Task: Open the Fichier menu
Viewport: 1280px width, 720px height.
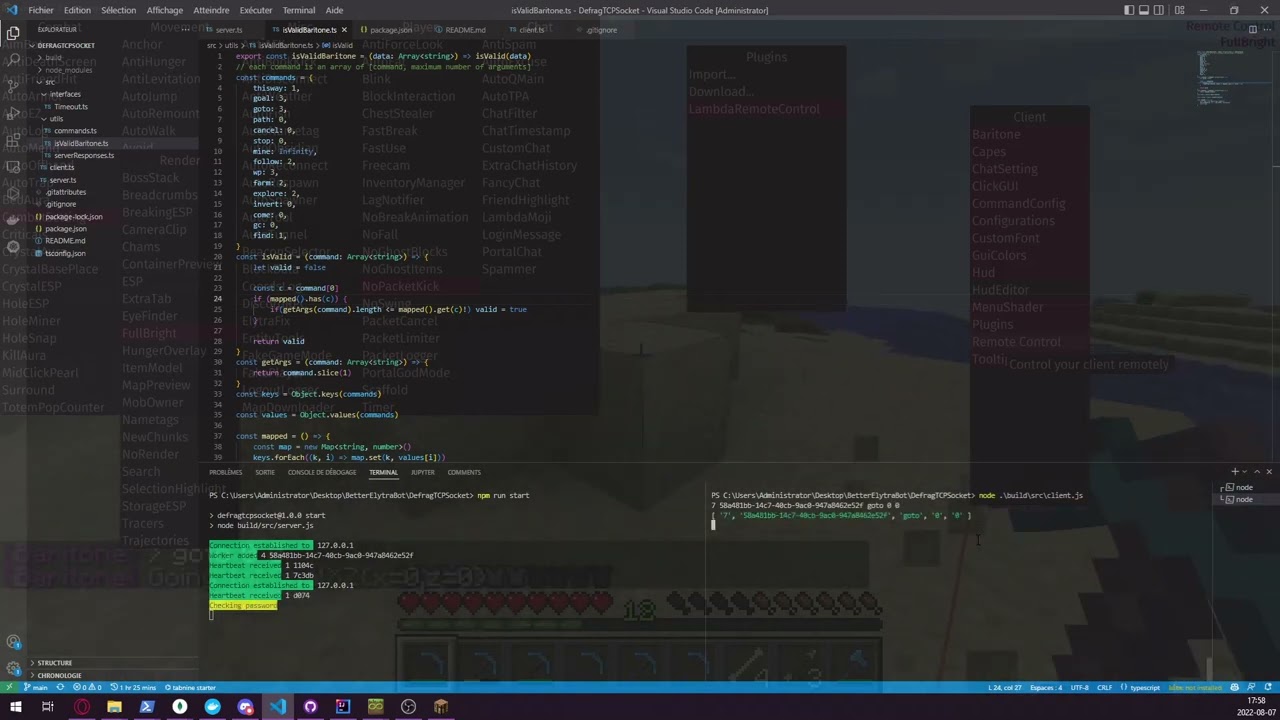Action: (41, 10)
